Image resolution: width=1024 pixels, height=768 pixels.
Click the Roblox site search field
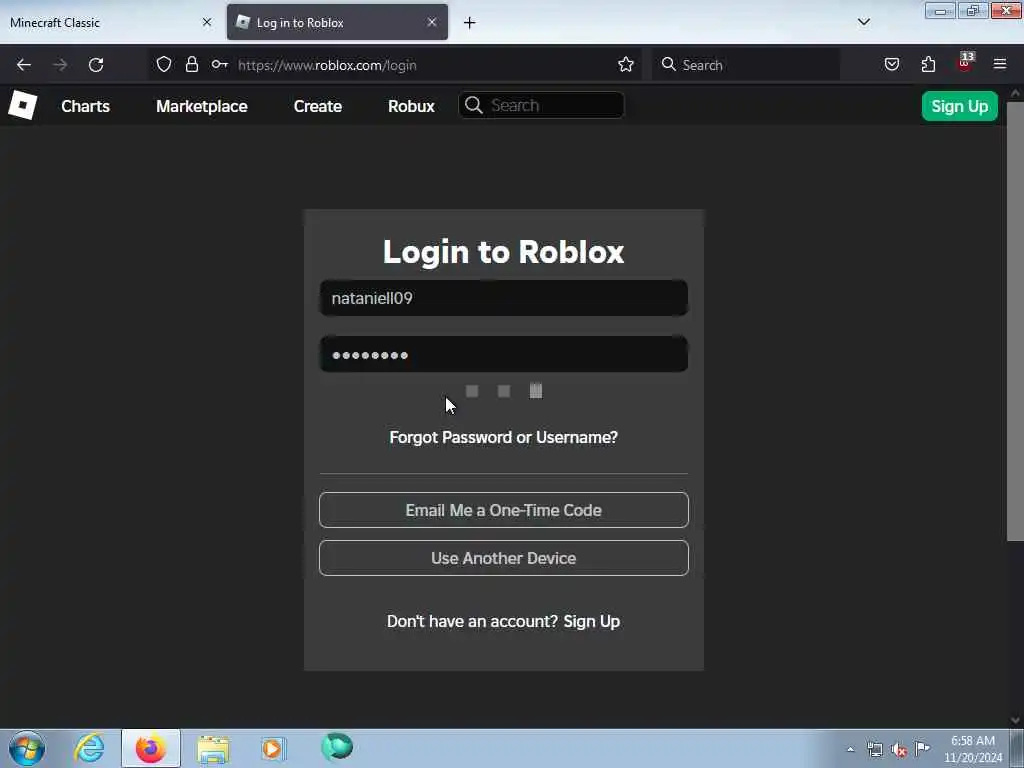click(x=541, y=105)
